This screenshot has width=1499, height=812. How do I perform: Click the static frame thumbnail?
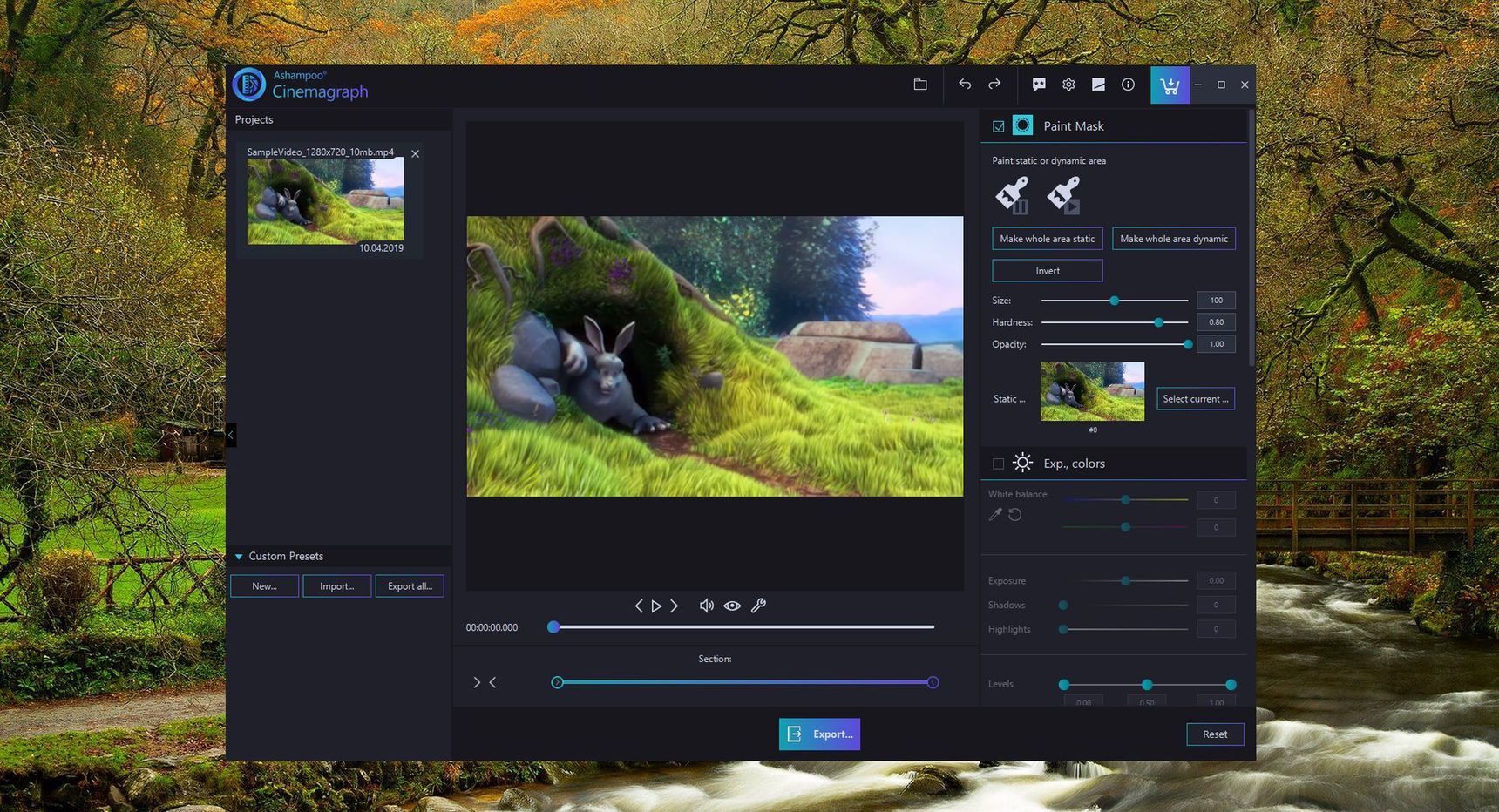click(x=1092, y=392)
